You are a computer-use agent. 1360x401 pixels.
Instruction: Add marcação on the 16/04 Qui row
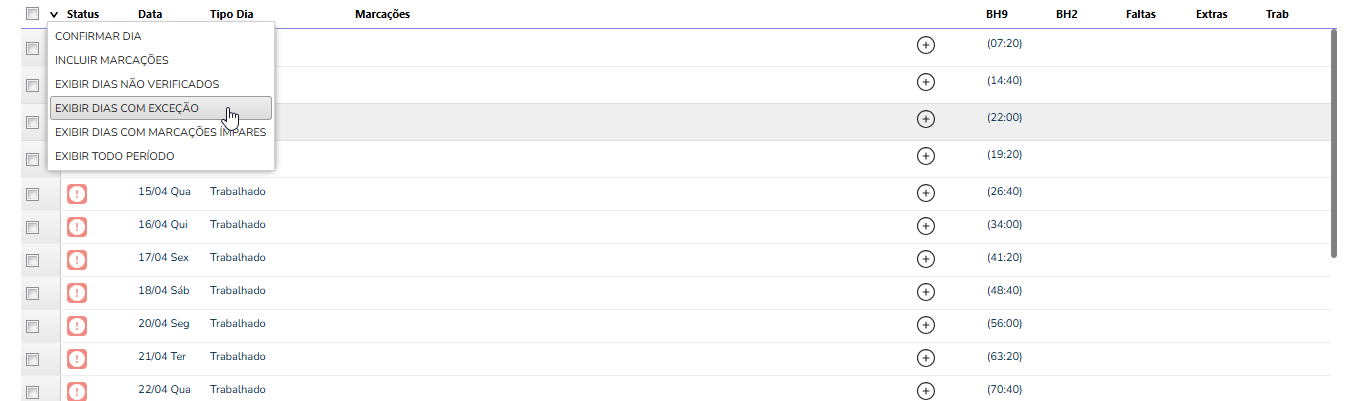pos(925,225)
